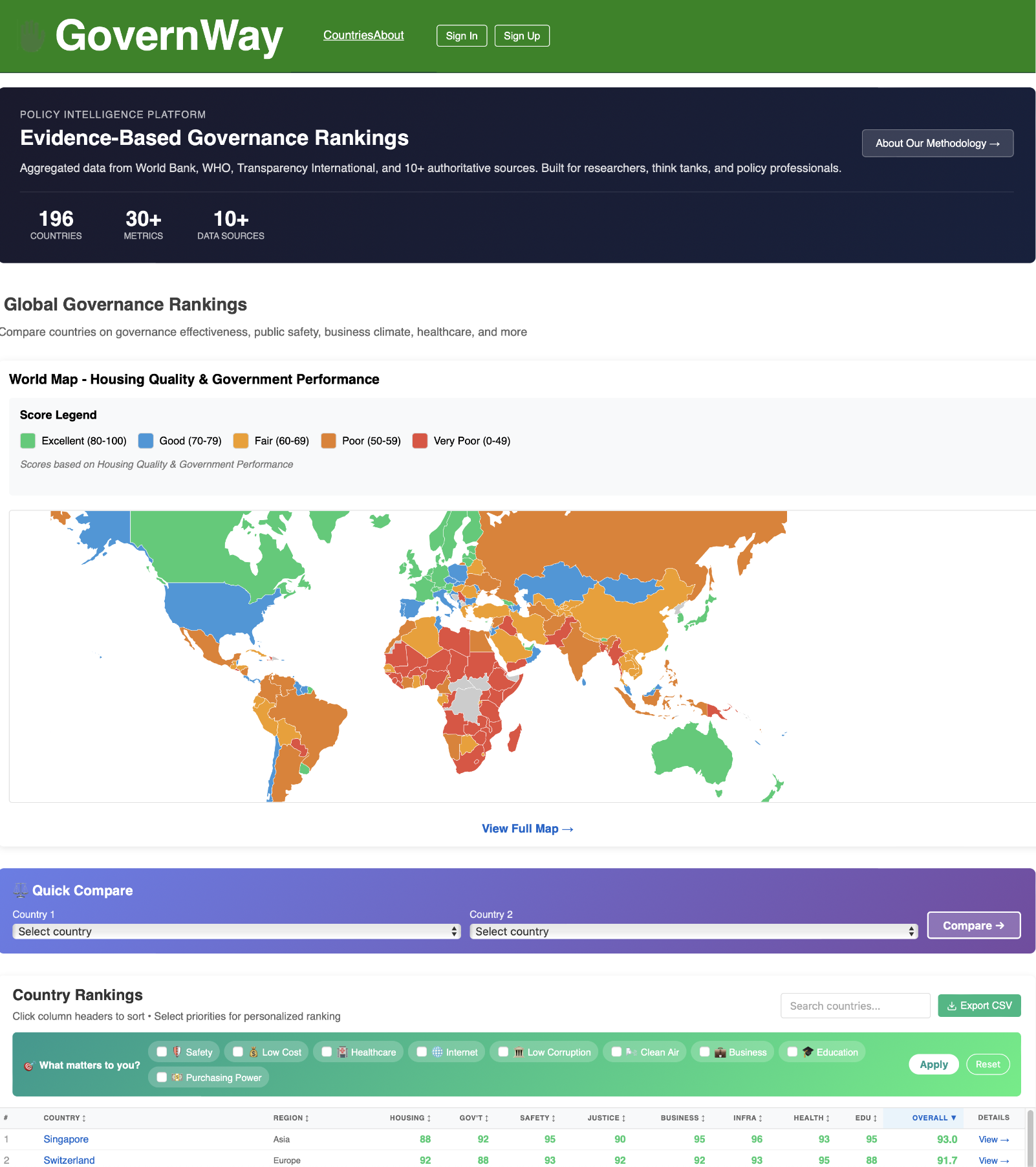The height and width of the screenshot is (1167, 1036).
Task: Click the Healthcare hospital icon
Action: tap(342, 1052)
